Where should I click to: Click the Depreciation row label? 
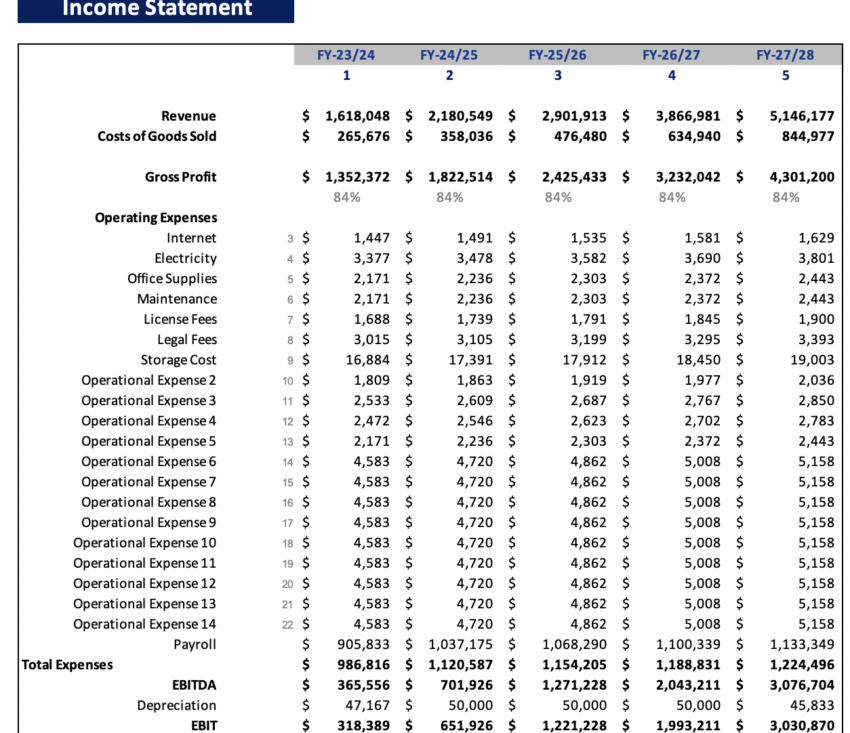[x=177, y=704]
